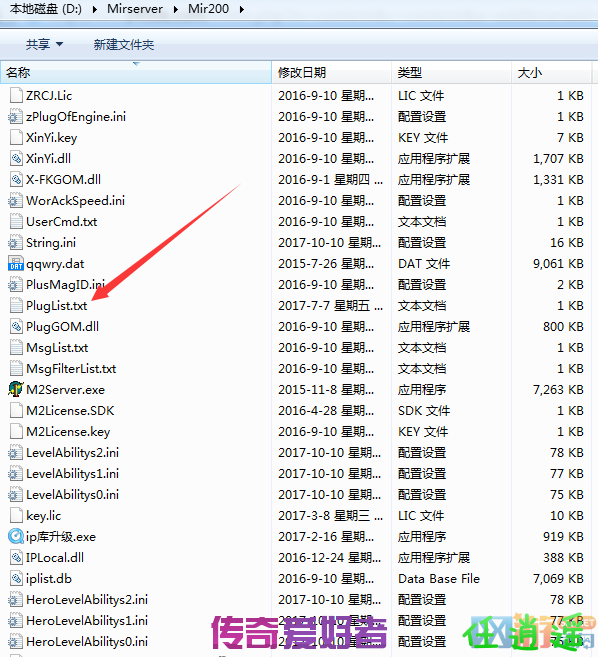598x657 pixels.
Task: Sort files by 修改日期 column header
Action: (331, 72)
